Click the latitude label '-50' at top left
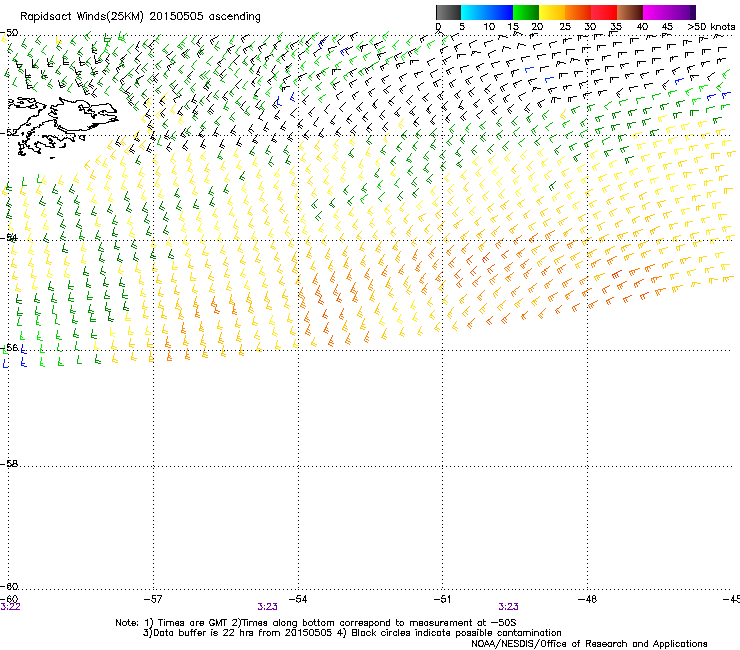Screen dimensions: 740x650 point(9,33)
